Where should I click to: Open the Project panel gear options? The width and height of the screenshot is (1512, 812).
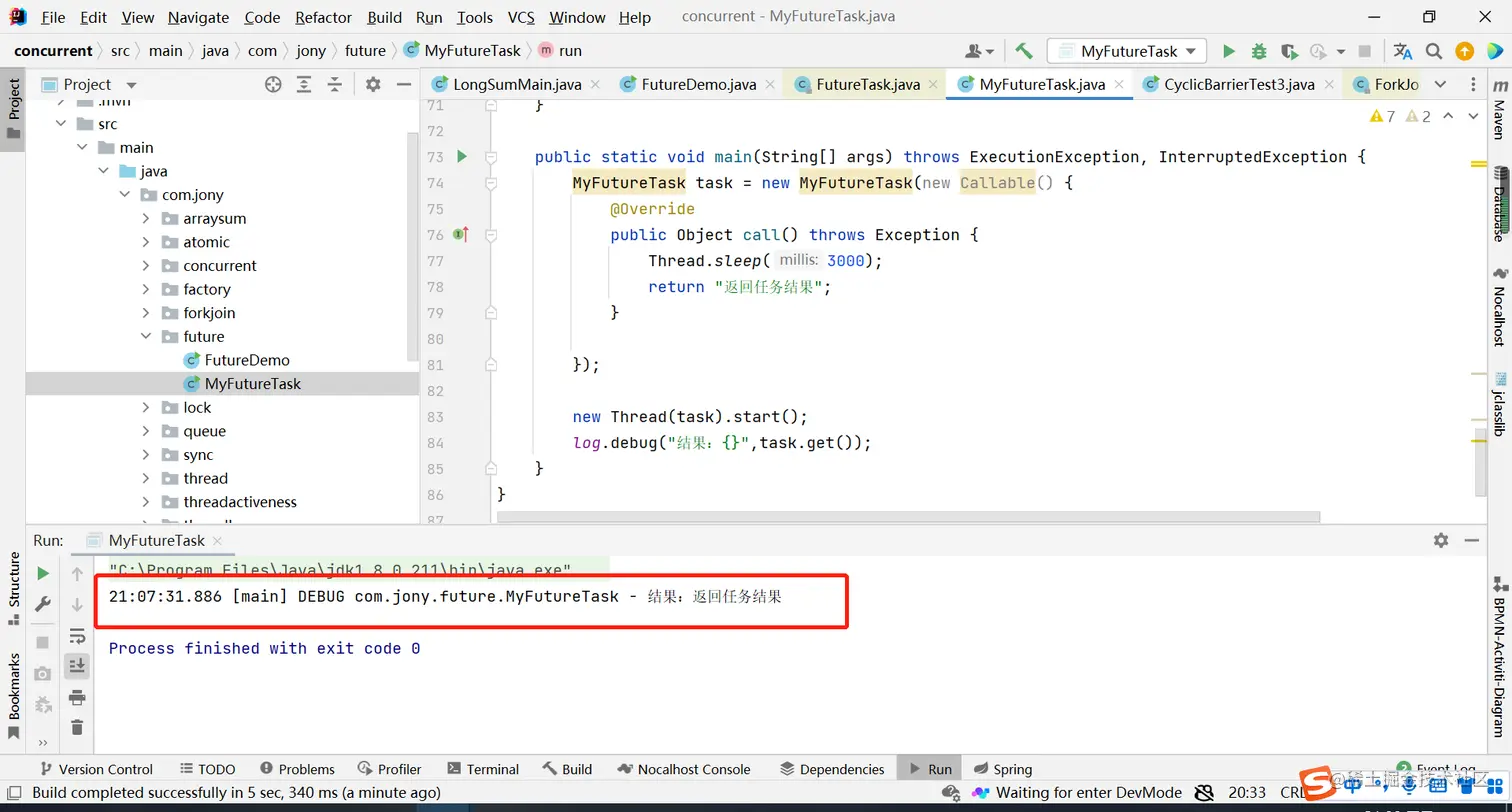tap(373, 85)
